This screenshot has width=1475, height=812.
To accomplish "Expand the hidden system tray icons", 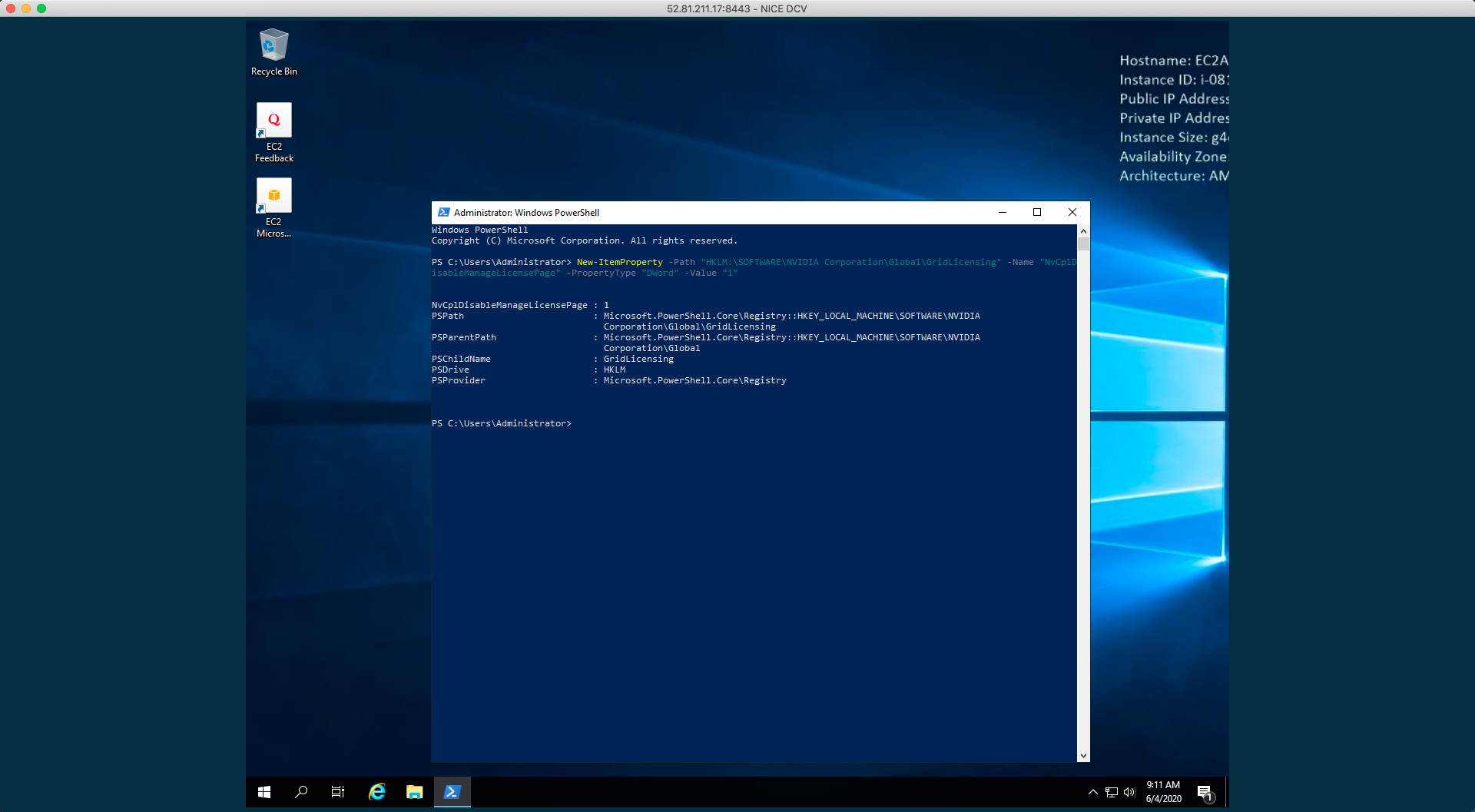I will tap(1093, 792).
